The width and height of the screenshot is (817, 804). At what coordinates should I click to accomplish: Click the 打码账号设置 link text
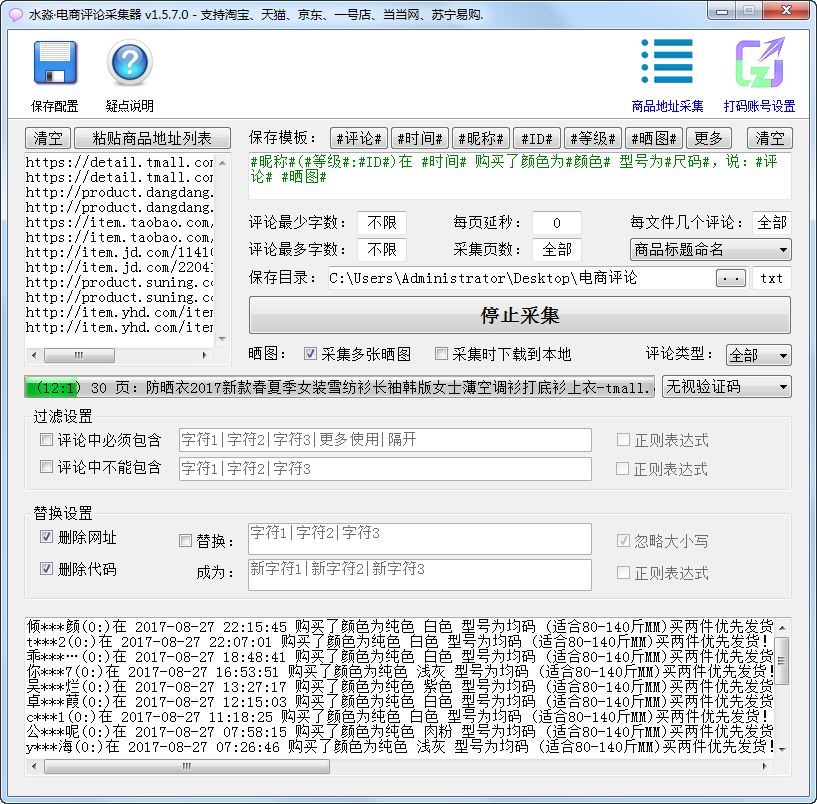click(760, 106)
